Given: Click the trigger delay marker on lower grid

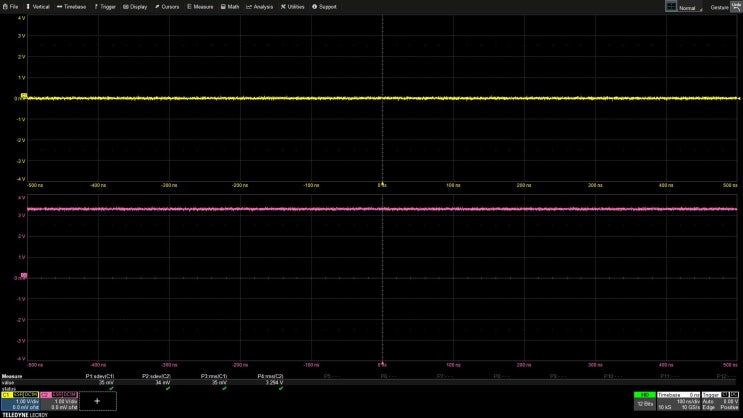Looking at the screenshot, I should pos(383,364).
